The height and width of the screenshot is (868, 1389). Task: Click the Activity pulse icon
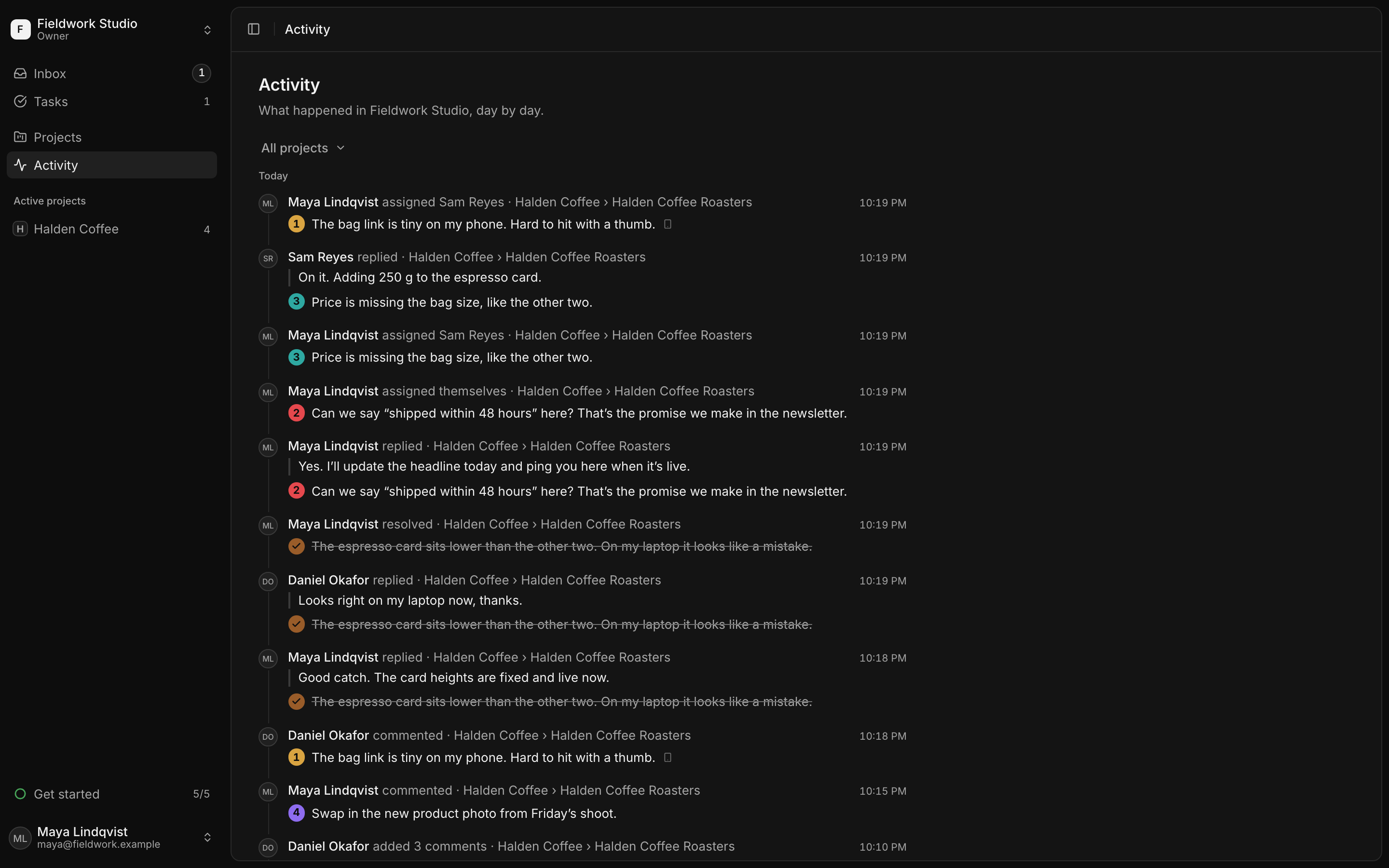pos(21,165)
